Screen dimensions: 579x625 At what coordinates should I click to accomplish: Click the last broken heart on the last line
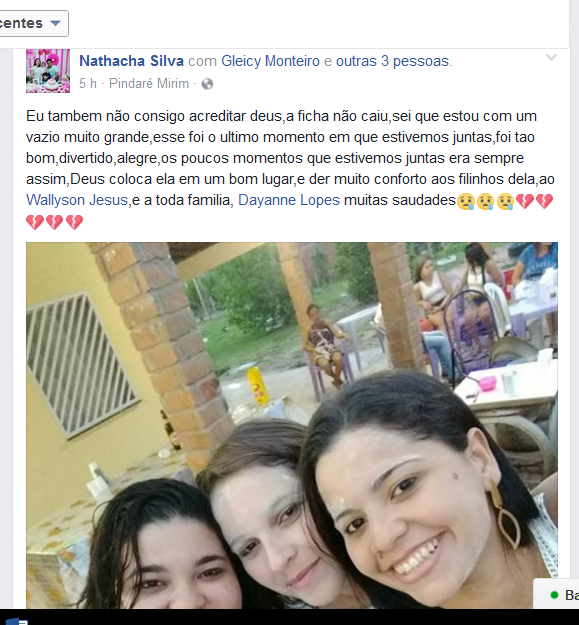point(74,222)
